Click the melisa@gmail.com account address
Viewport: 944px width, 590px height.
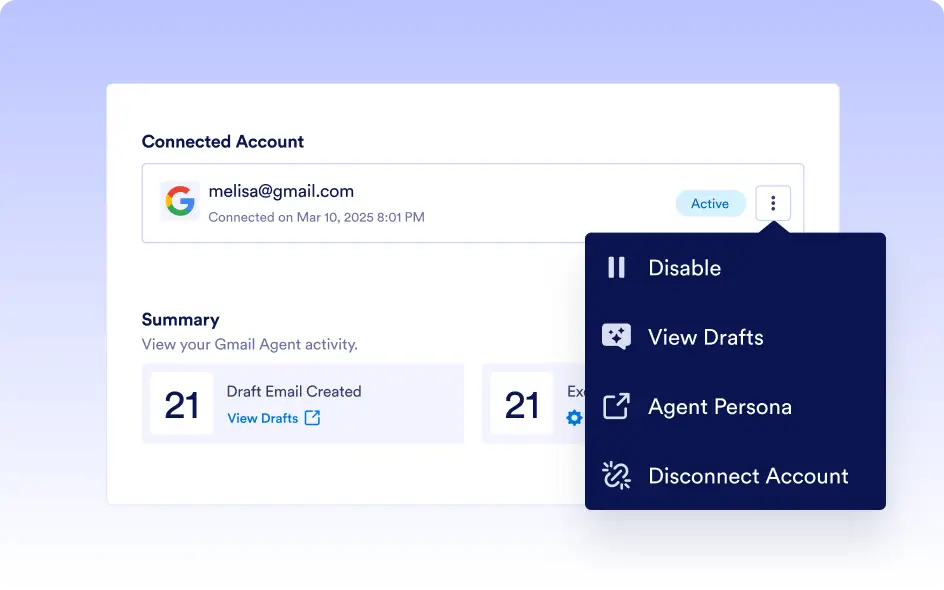point(281,191)
